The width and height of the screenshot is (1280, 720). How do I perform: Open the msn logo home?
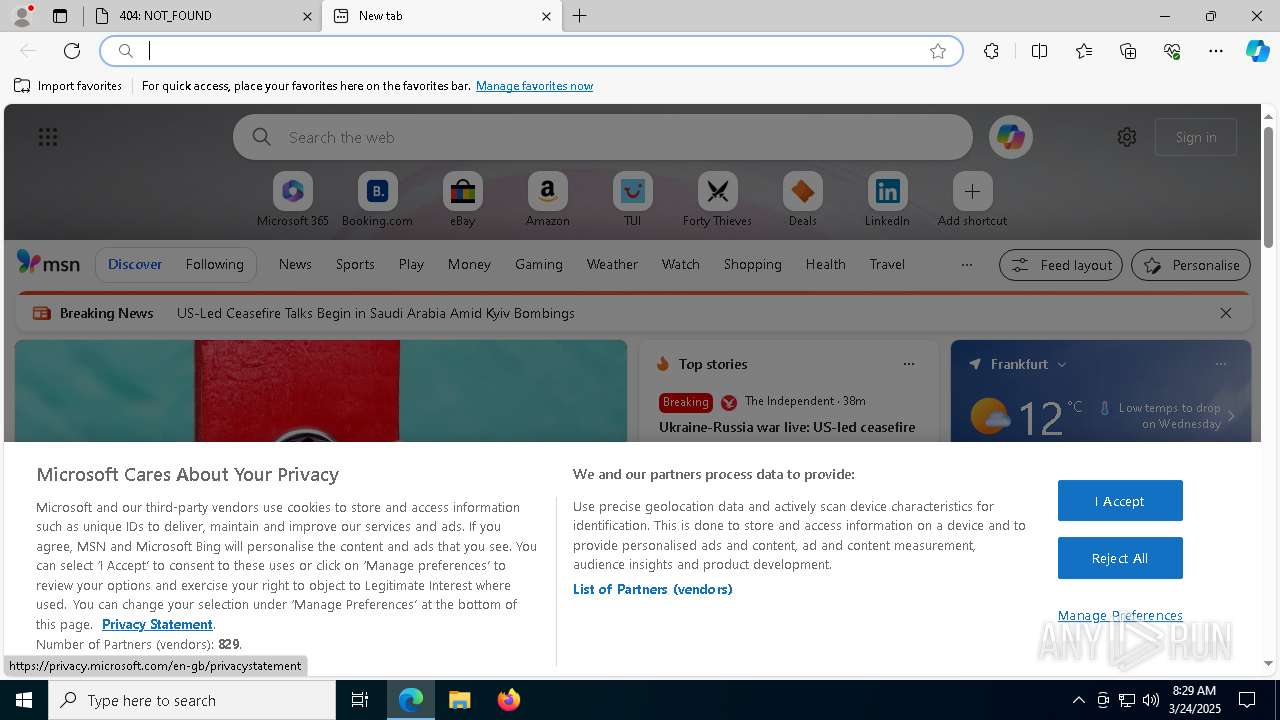pos(48,263)
